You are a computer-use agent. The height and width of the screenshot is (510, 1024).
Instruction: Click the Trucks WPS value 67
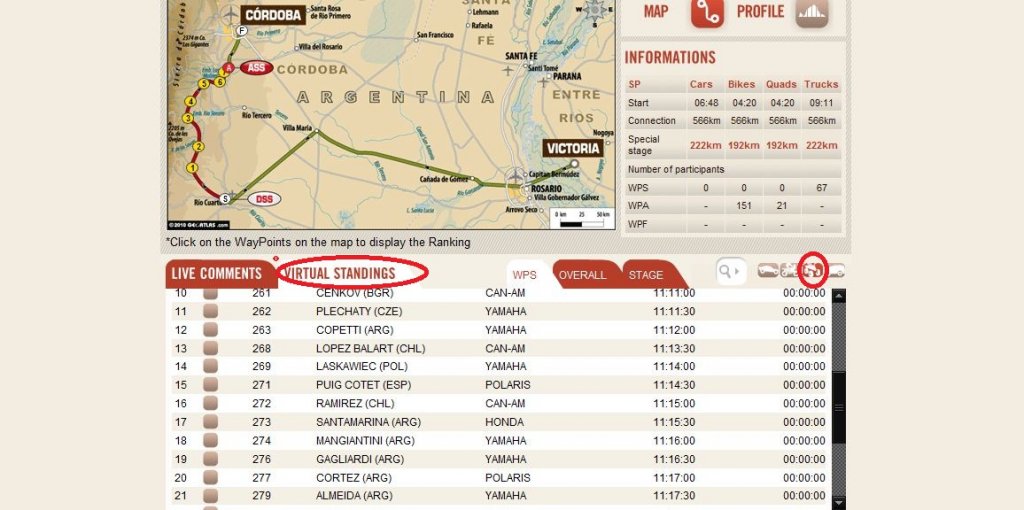[821, 188]
